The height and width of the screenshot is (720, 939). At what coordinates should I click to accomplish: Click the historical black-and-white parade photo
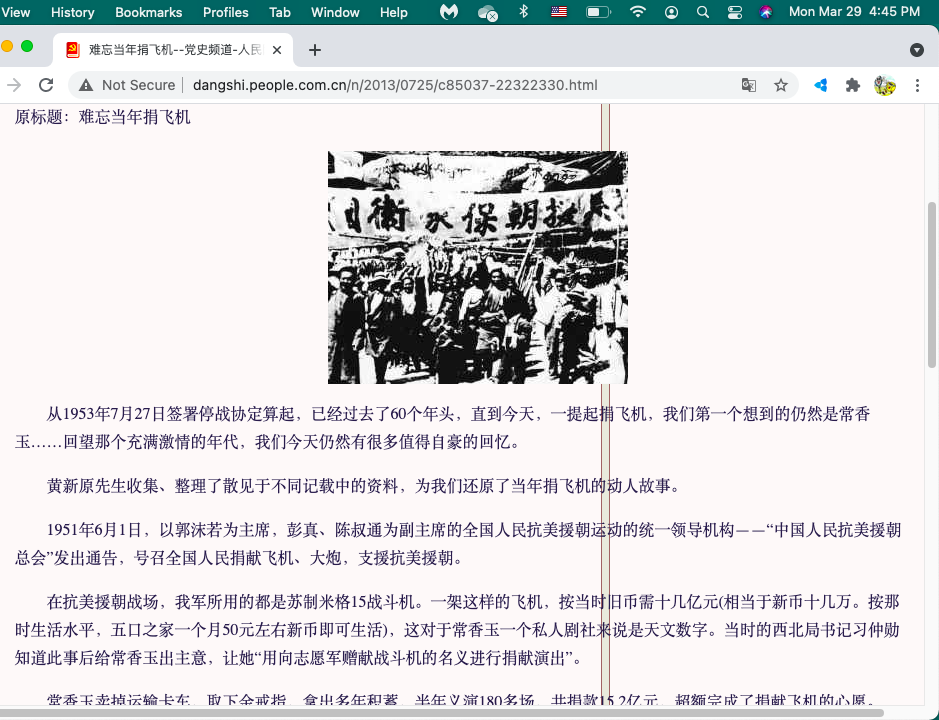(477, 267)
